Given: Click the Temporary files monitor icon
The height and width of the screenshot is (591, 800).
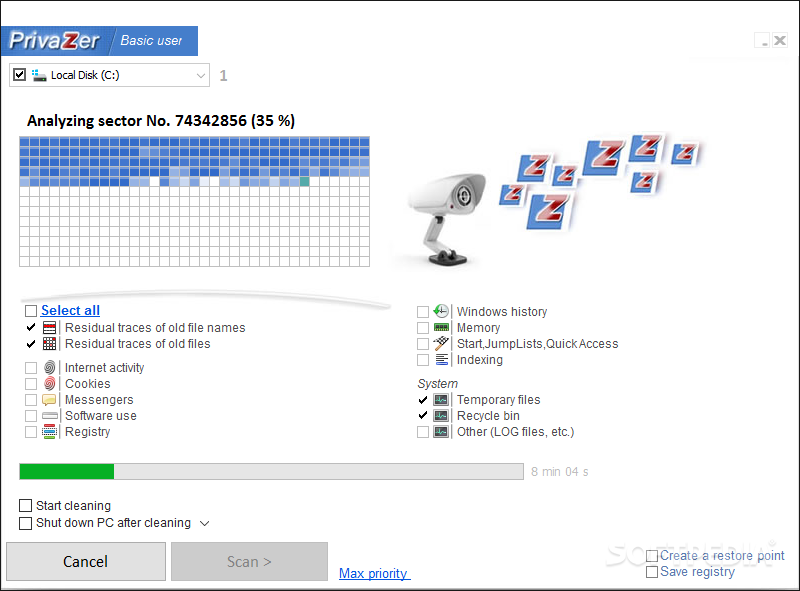Looking at the screenshot, I should click(x=441, y=400).
